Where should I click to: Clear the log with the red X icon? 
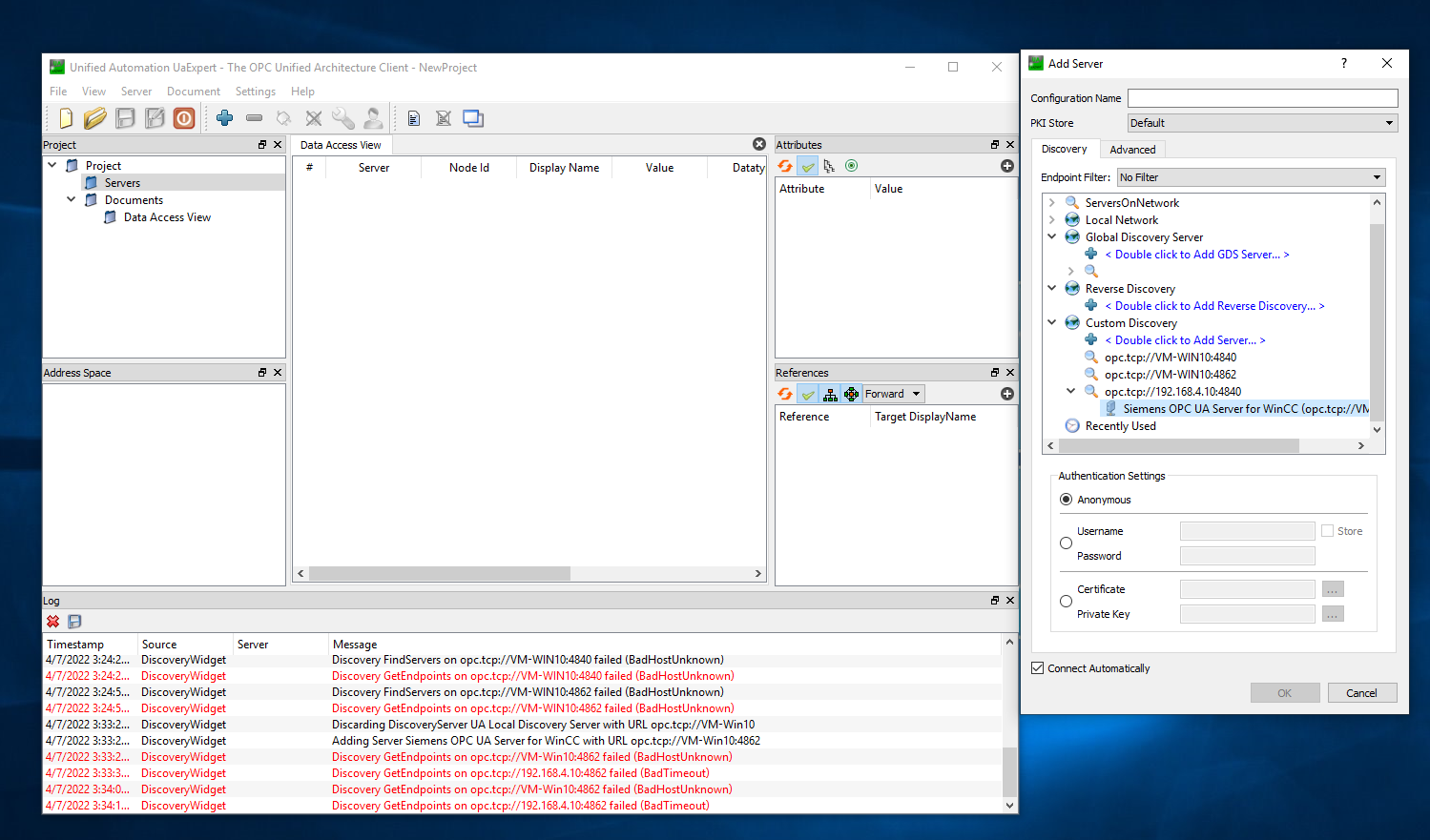(53, 622)
